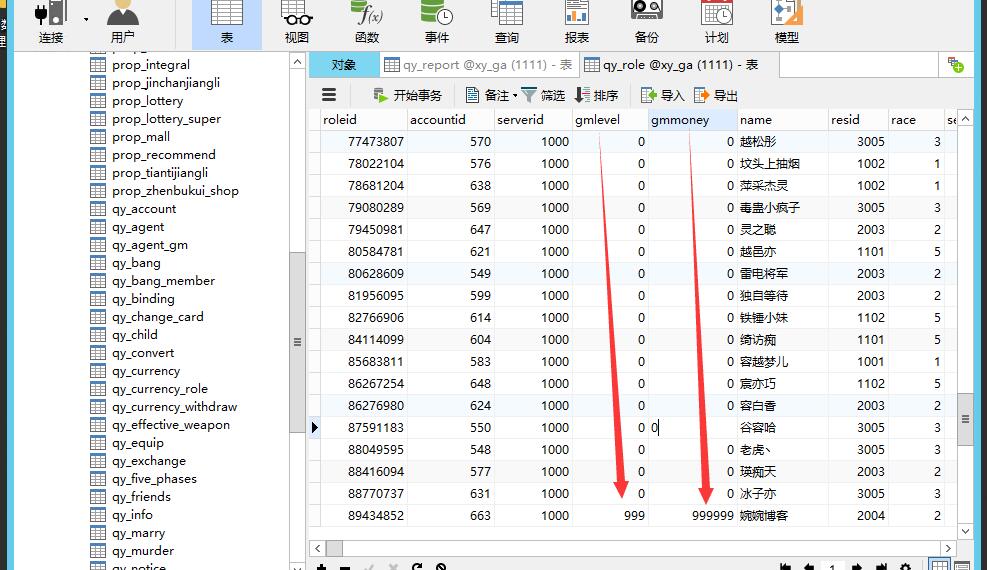Switch to the qy_role @xy_ga tab

678,65
